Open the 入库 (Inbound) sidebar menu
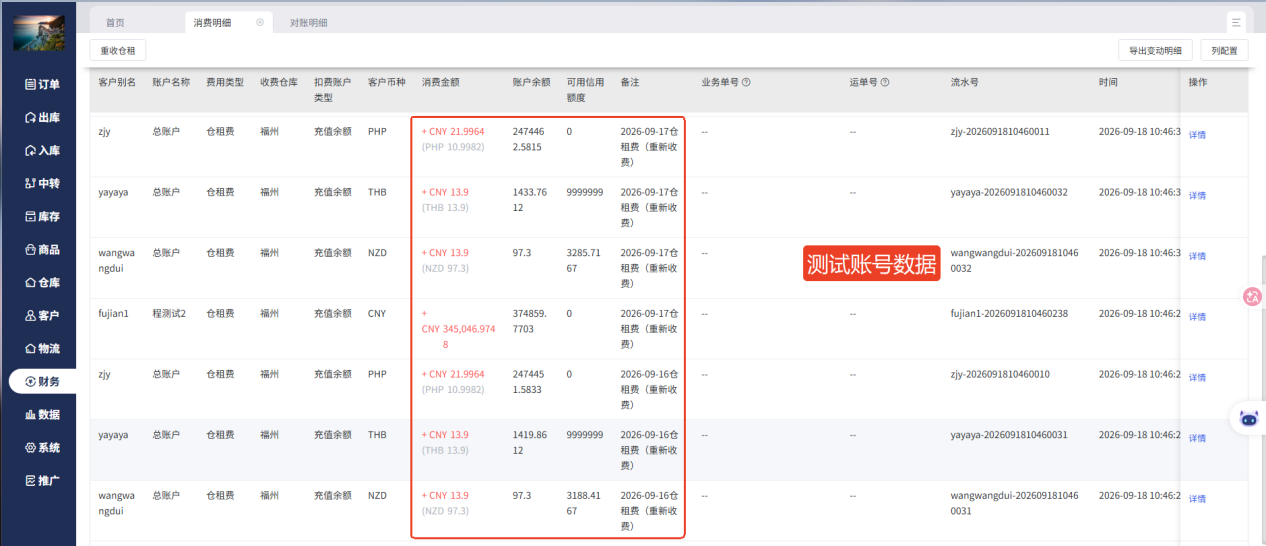1266x546 pixels. (42, 151)
